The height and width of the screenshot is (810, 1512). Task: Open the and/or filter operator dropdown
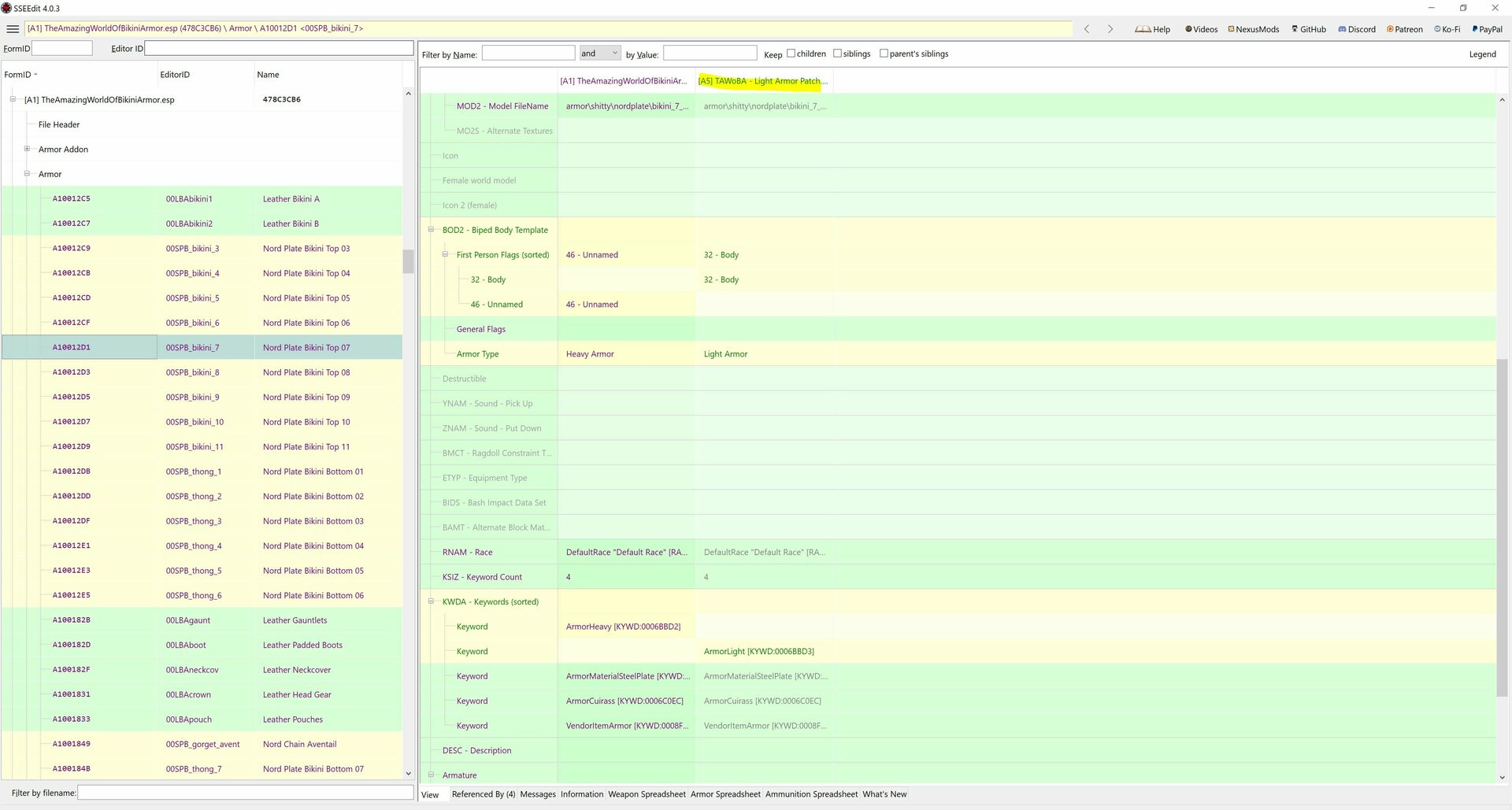click(x=600, y=54)
